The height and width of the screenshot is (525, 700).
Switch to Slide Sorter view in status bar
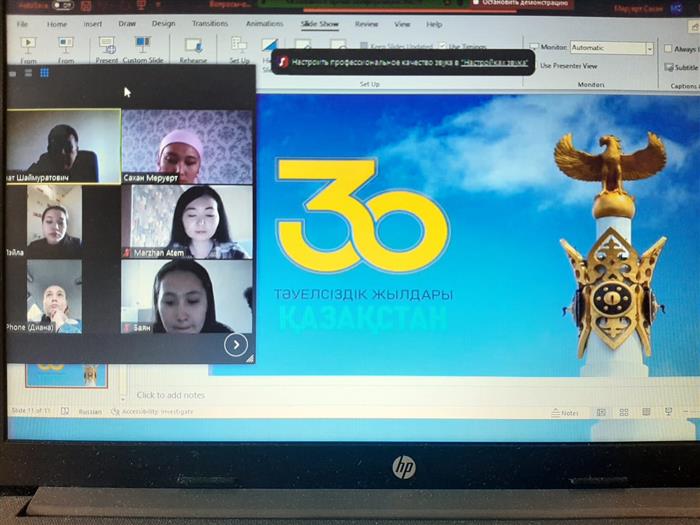pos(622,412)
